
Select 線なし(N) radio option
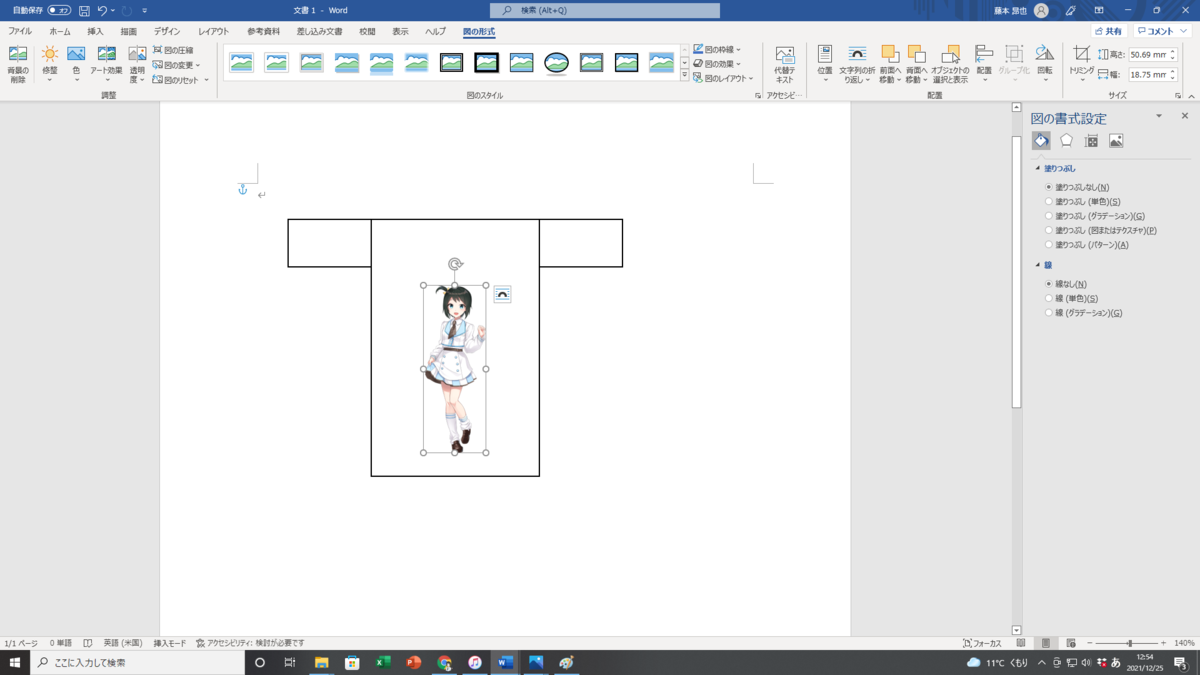tap(1066, 284)
